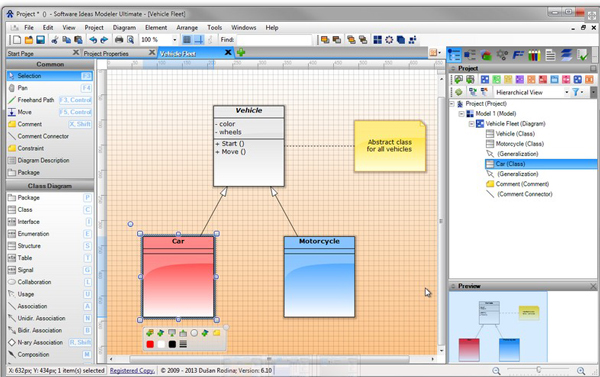Select the Interface element tool
This screenshot has width=600, height=377.
click(x=50, y=222)
